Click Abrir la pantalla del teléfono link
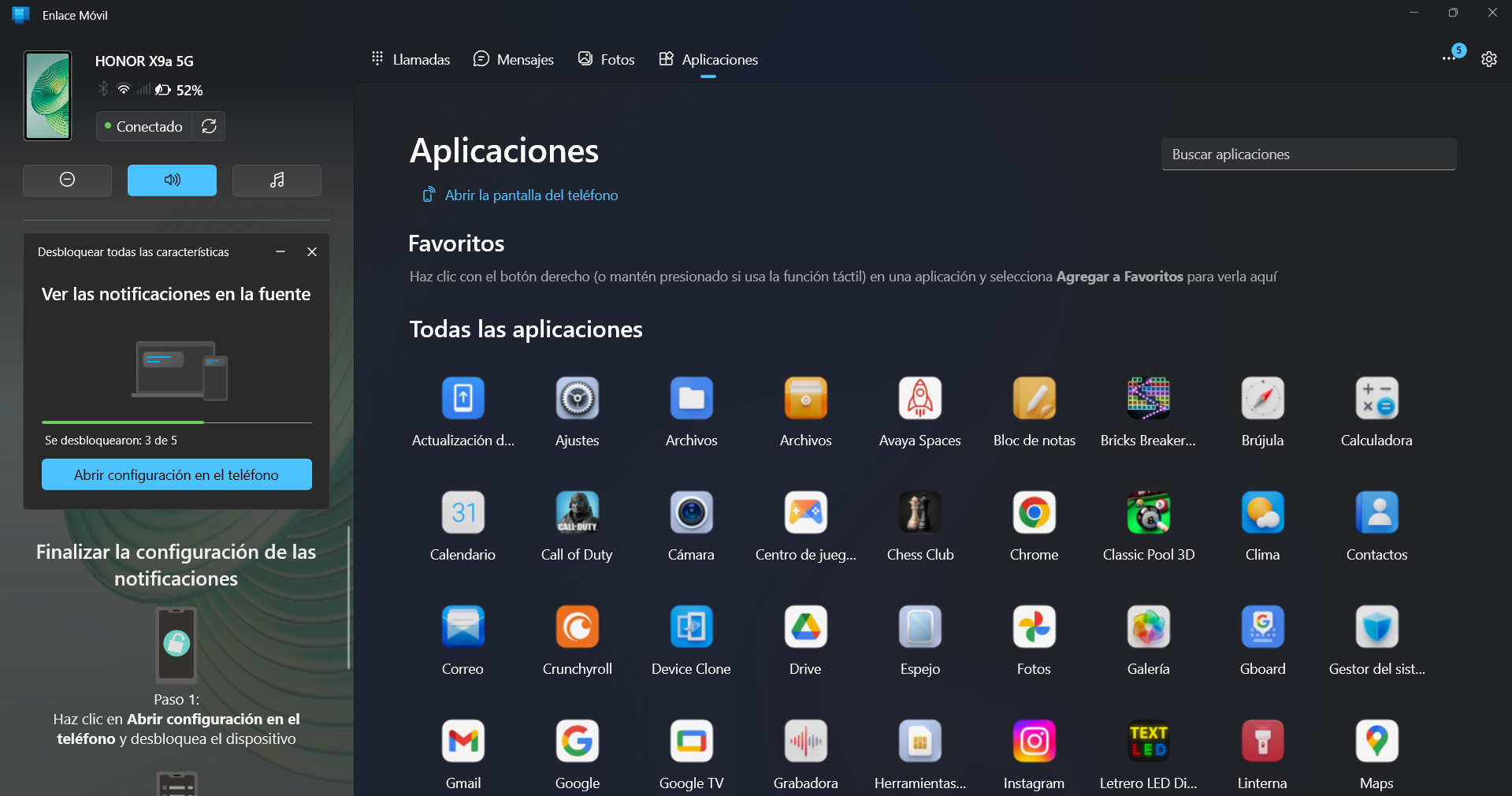 pos(530,195)
